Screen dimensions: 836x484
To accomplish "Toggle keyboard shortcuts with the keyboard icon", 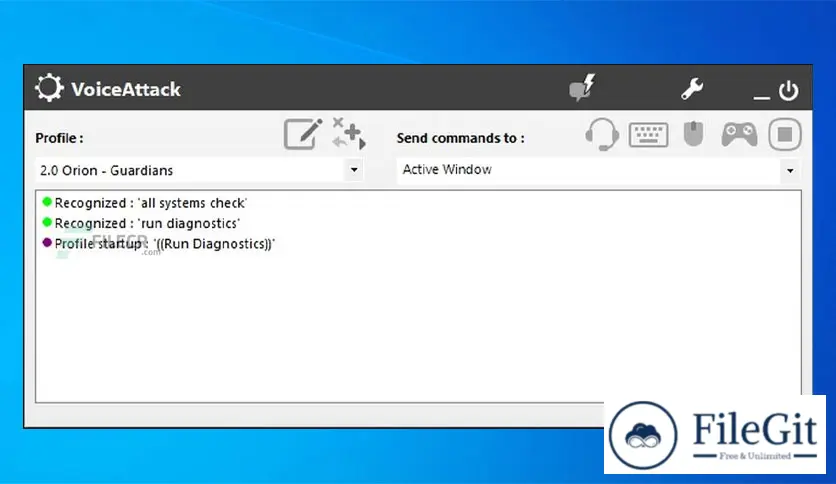I will pos(648,134).
